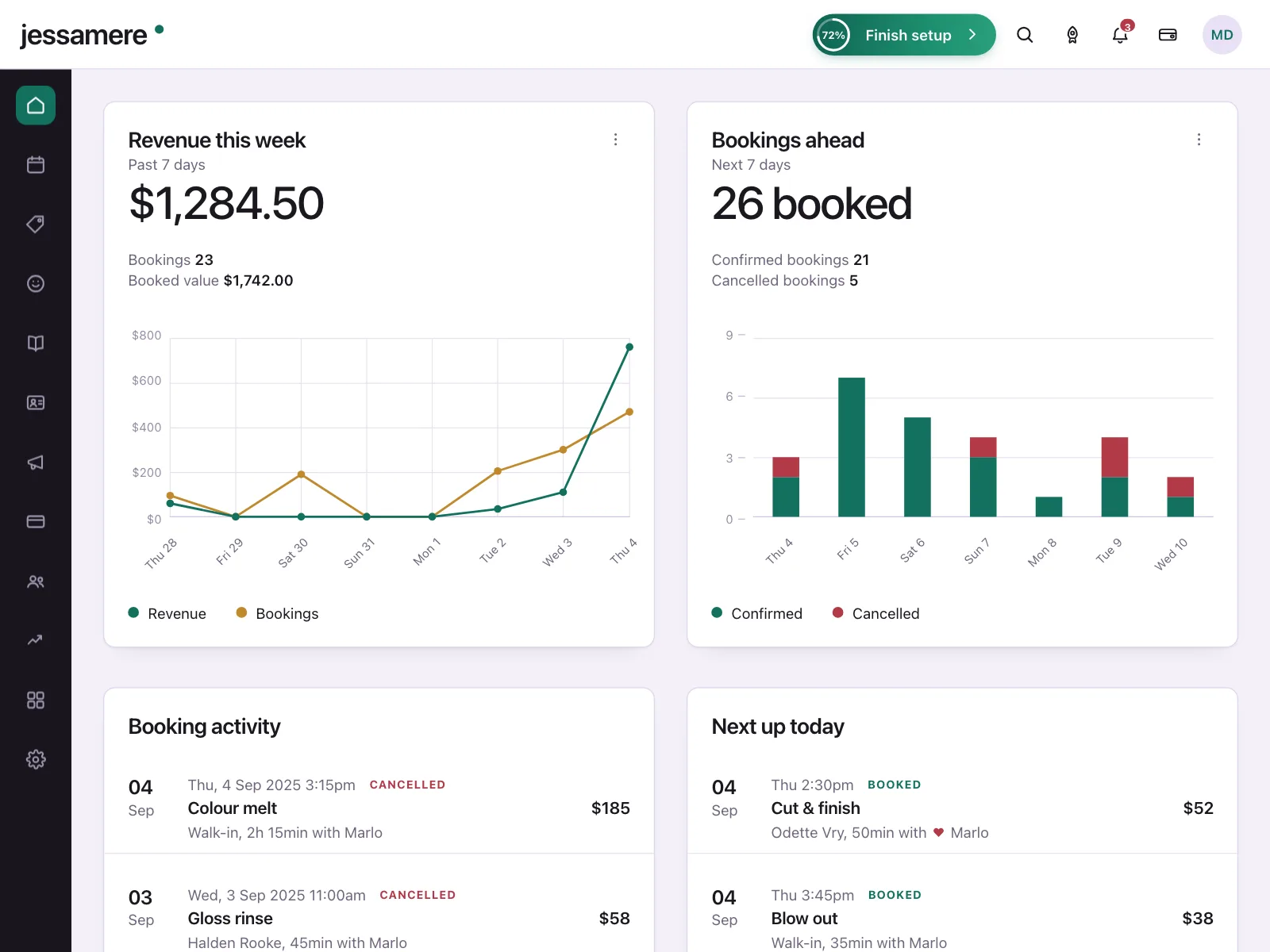Toggle the Bookings legend item
The width and height of the screenshot is (1270, 952).
click(278, 613)
